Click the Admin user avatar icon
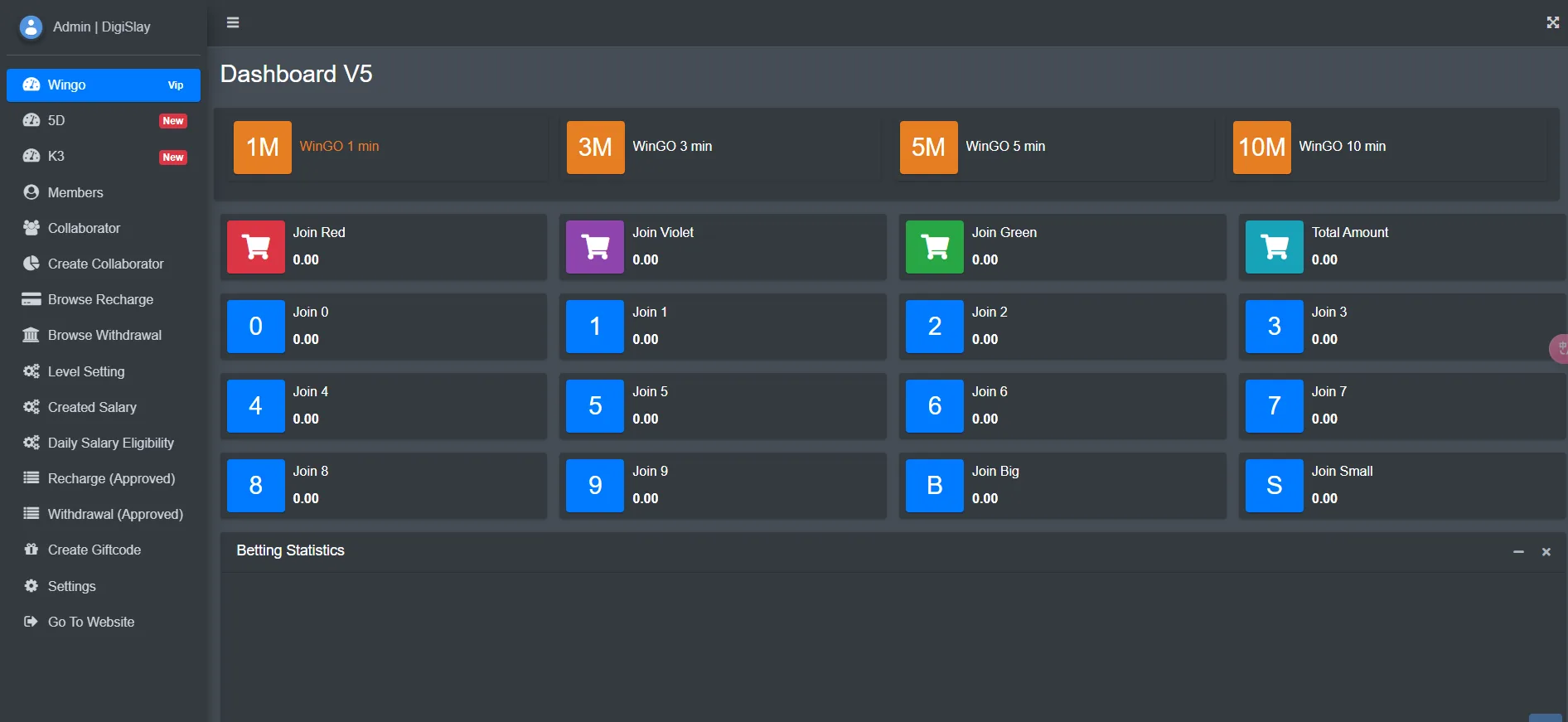The image size is (1568, 722). tap(31, 27)
